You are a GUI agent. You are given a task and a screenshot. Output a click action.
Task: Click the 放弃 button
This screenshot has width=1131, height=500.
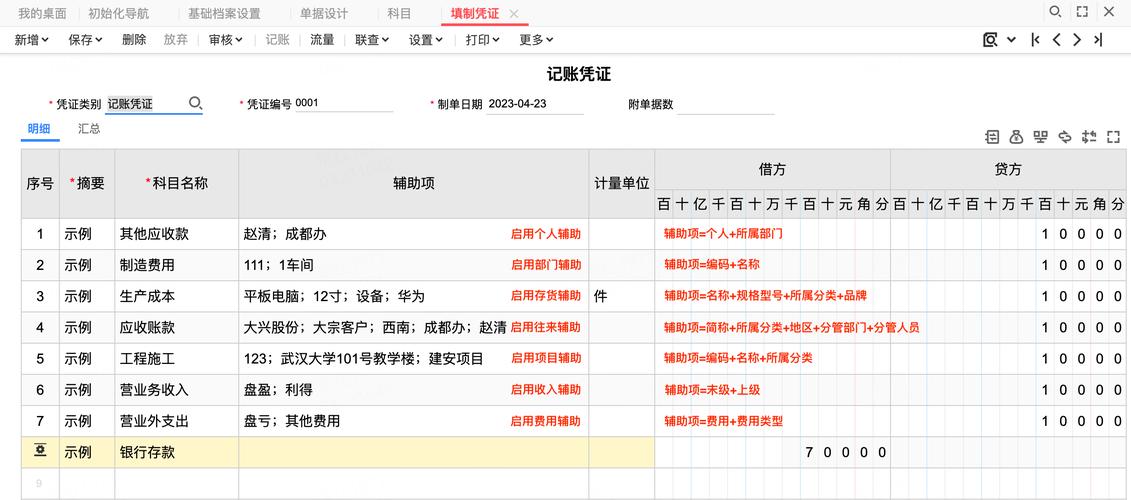[x=176, y=40]
